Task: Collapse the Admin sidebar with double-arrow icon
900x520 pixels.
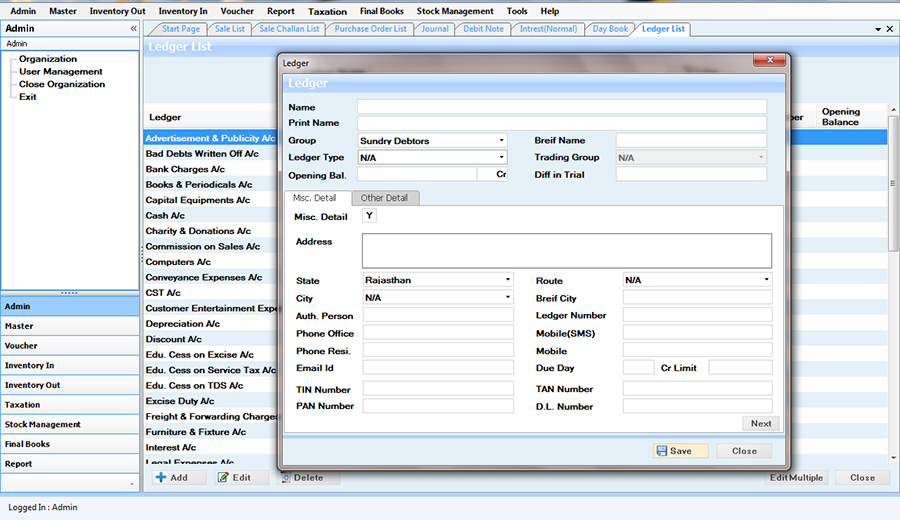Action: coord(134,29)
